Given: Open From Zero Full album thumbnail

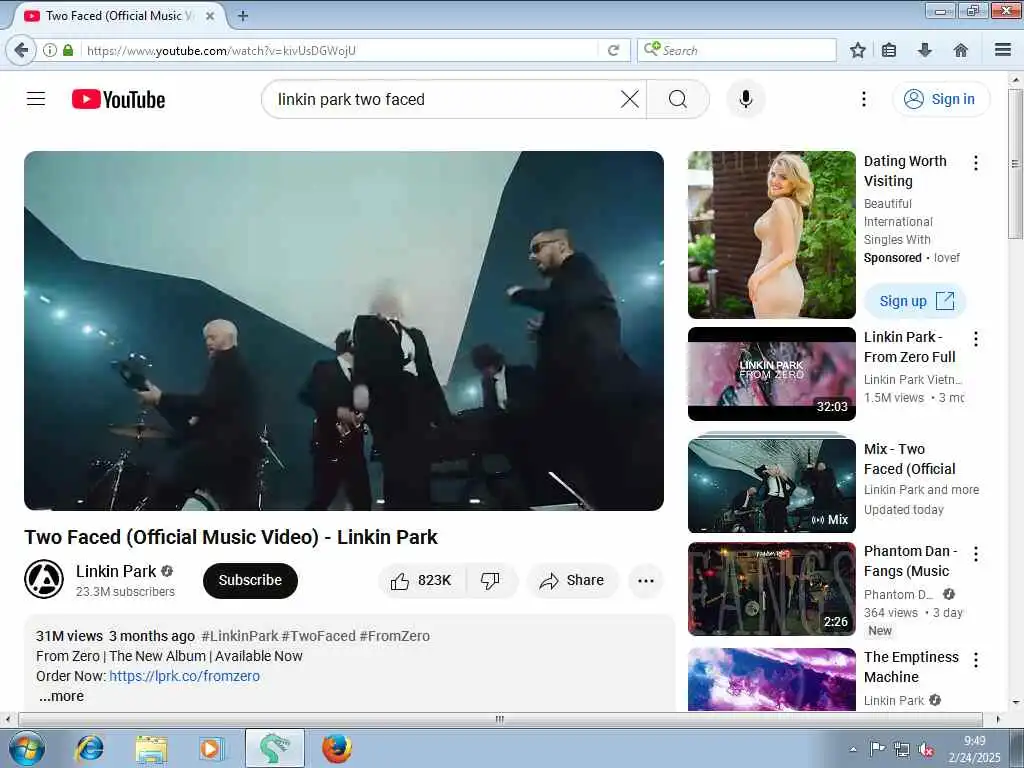Looking at the screenshot, I should pyautogui.click(x=771, y=374).
